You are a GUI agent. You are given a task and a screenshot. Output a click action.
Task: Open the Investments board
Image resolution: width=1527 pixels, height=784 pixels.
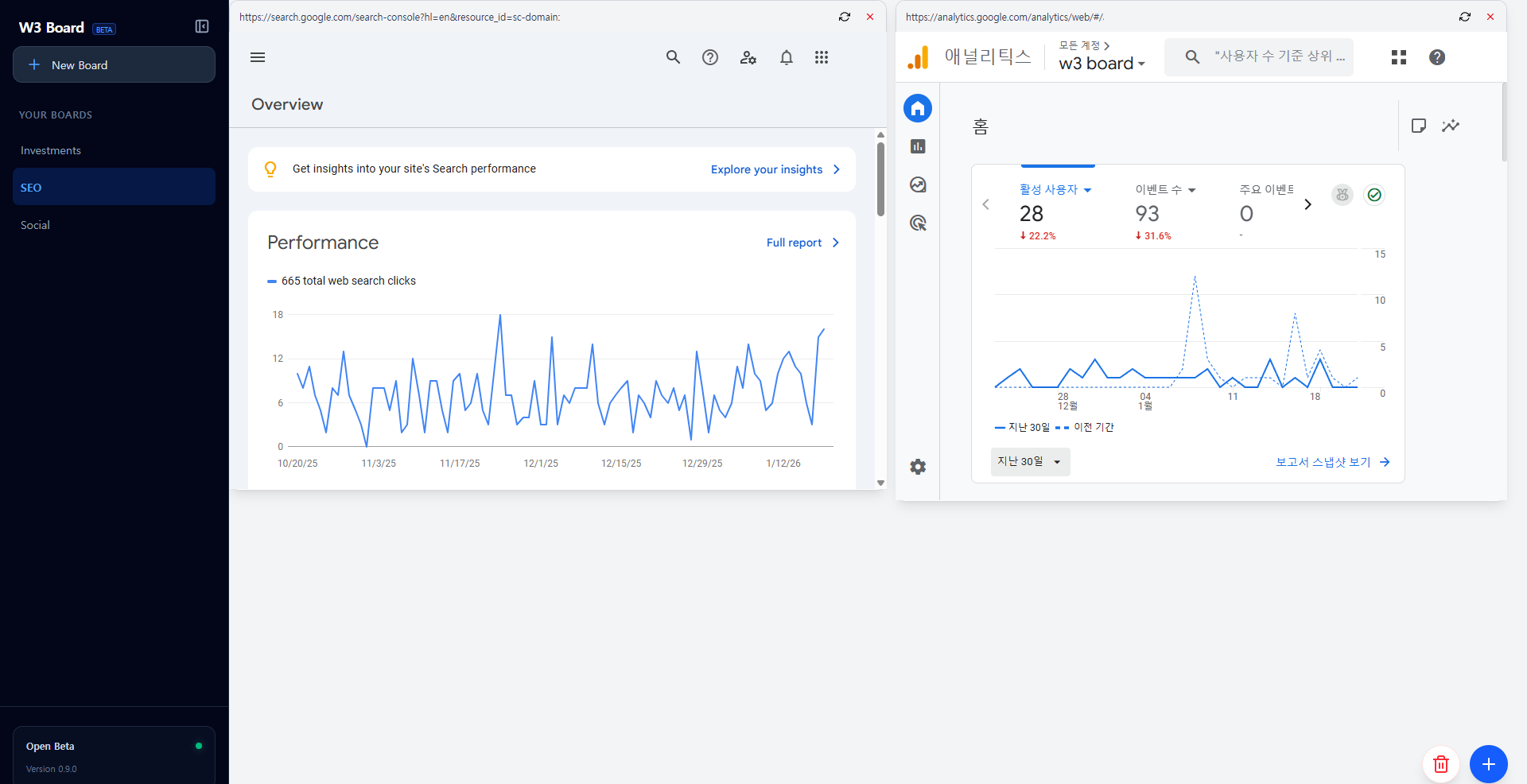point(51,150)
